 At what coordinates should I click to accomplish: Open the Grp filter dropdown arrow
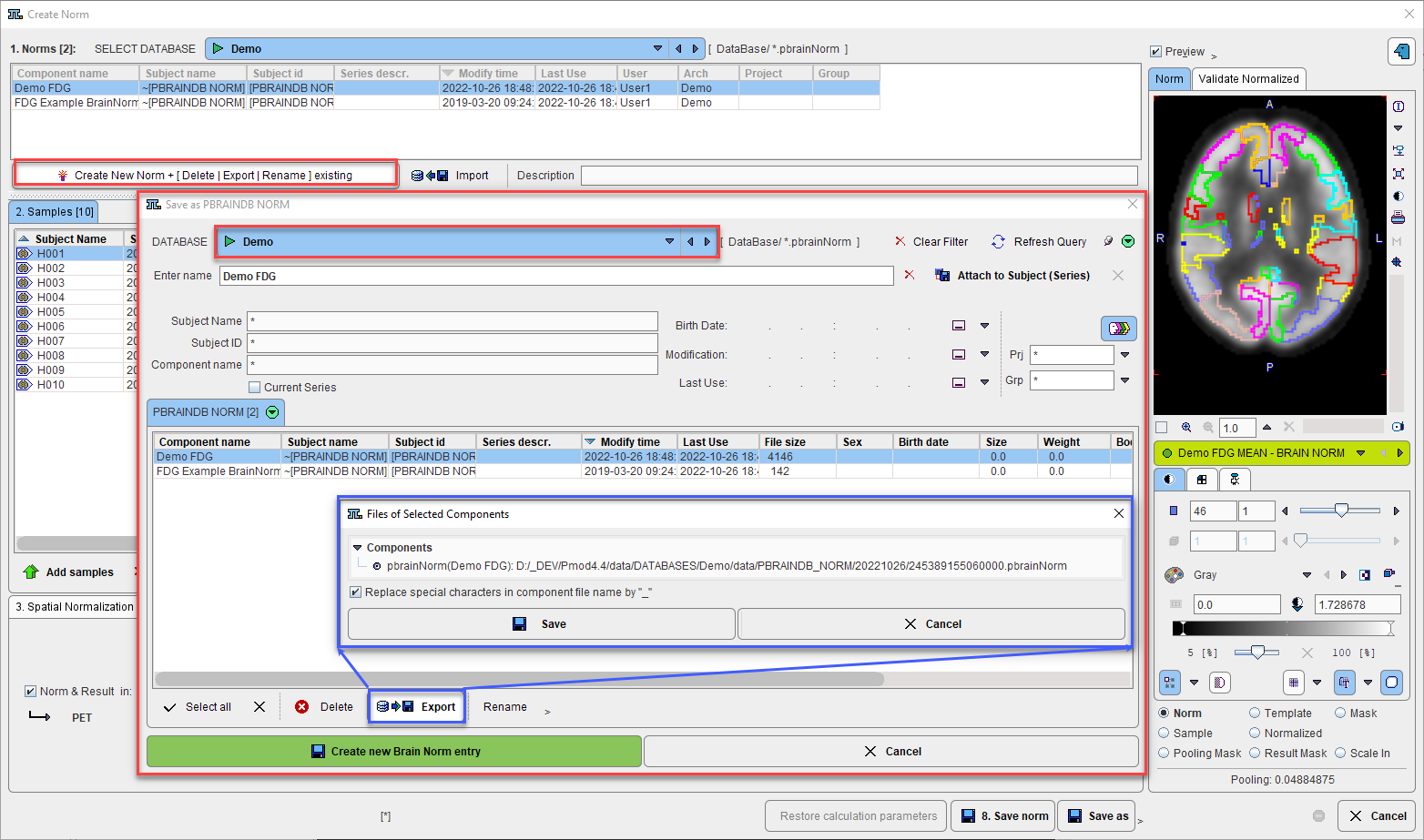click(x=1125, y=380)
